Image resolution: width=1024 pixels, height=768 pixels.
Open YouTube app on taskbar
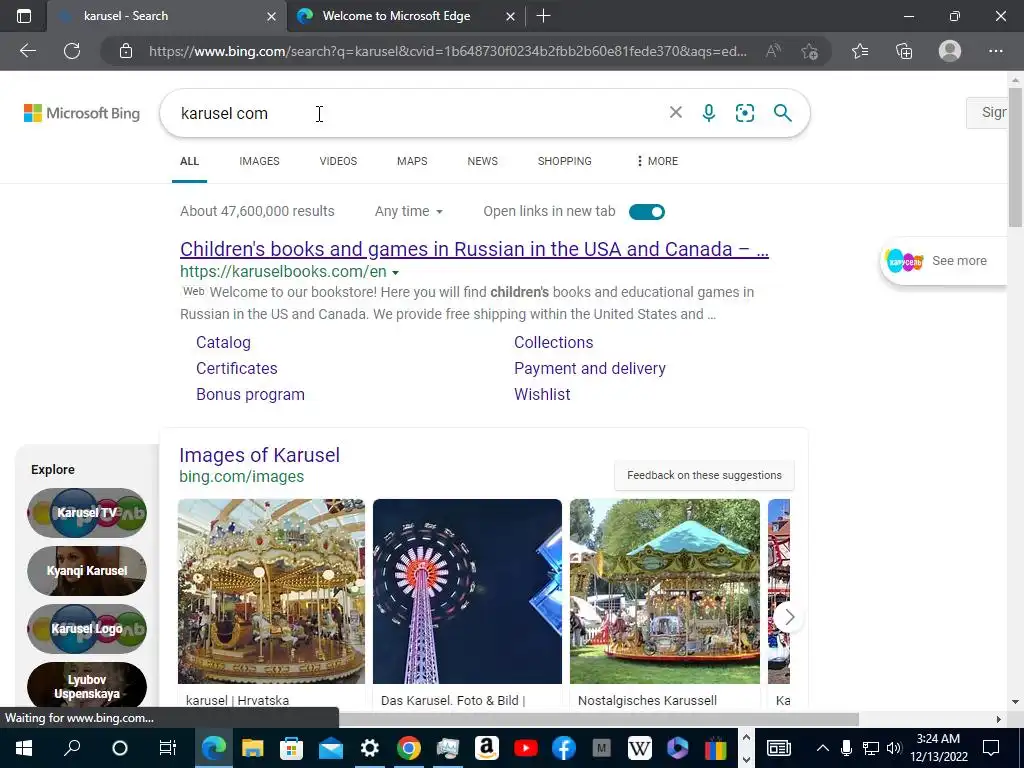(x=525, y=748)
